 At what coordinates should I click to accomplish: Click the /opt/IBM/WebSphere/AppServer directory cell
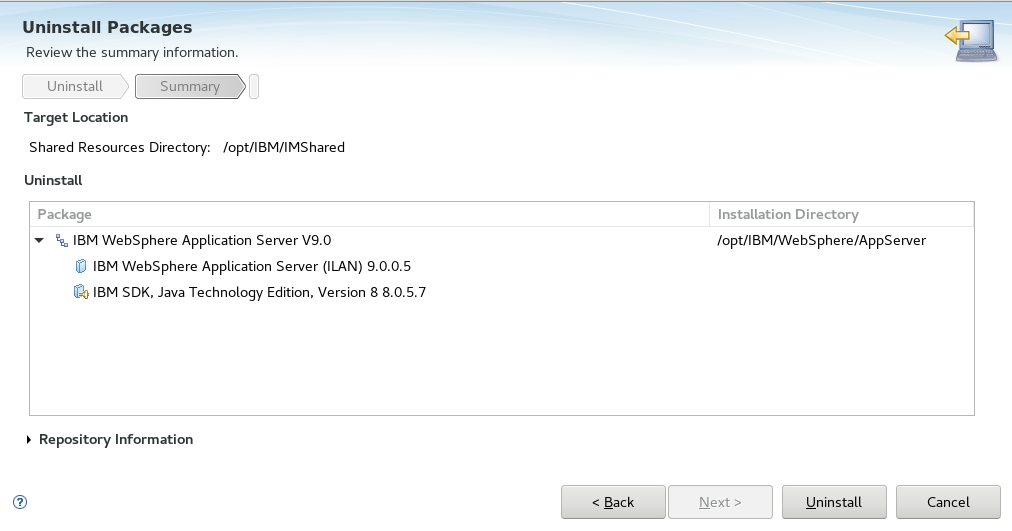point(822,241)
